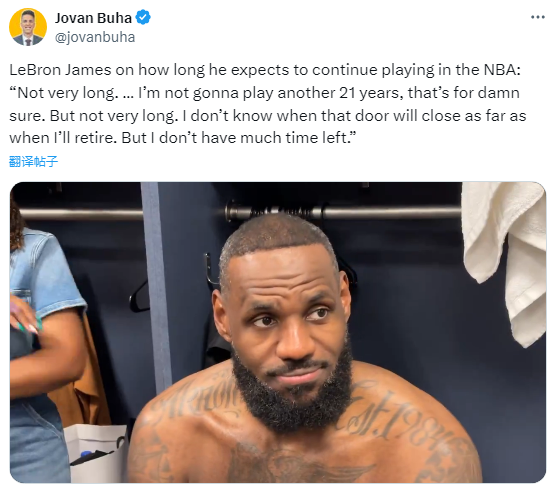
Task: Click the blue verified badge
Action: [x=143, y=17]
